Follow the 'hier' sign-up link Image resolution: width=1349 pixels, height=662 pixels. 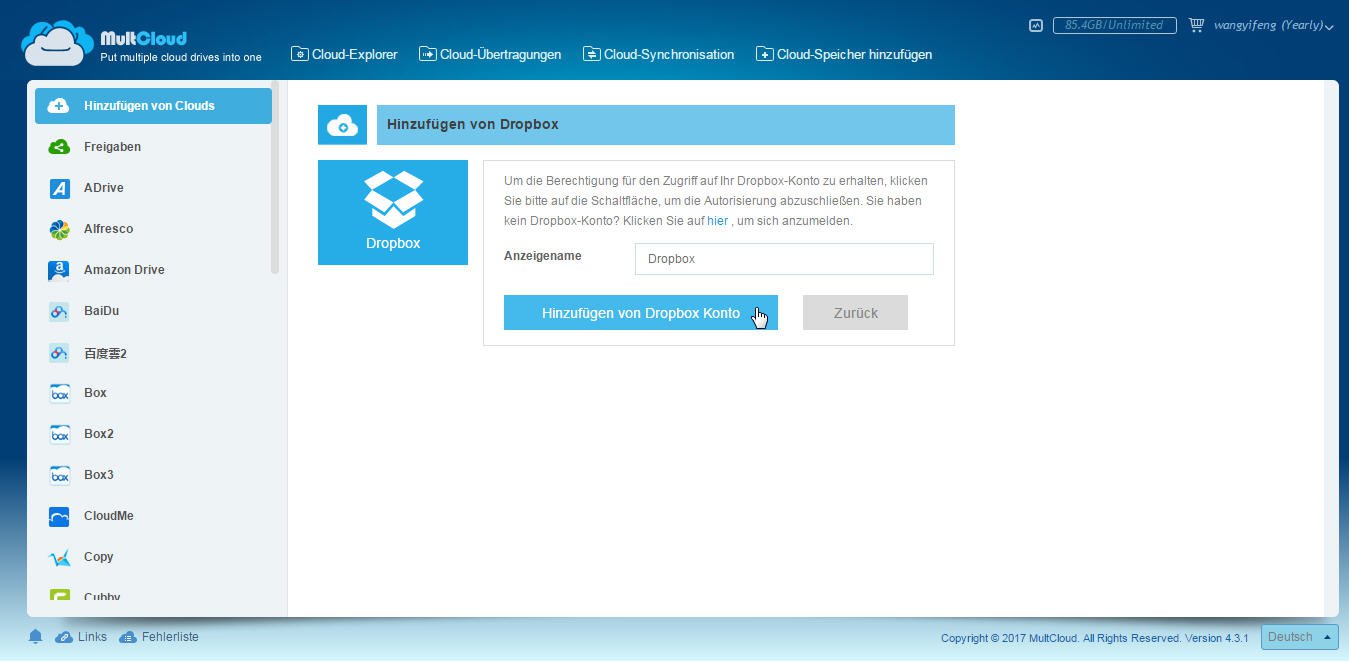[717, 221]
